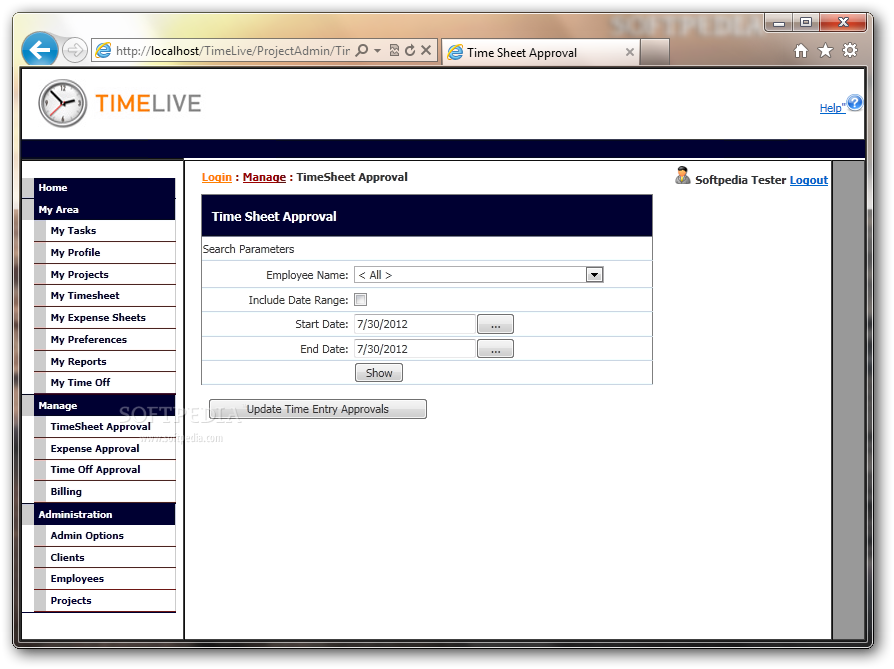
Task: Open My Profile in sidebar
Action: click(x=104, y=253)
